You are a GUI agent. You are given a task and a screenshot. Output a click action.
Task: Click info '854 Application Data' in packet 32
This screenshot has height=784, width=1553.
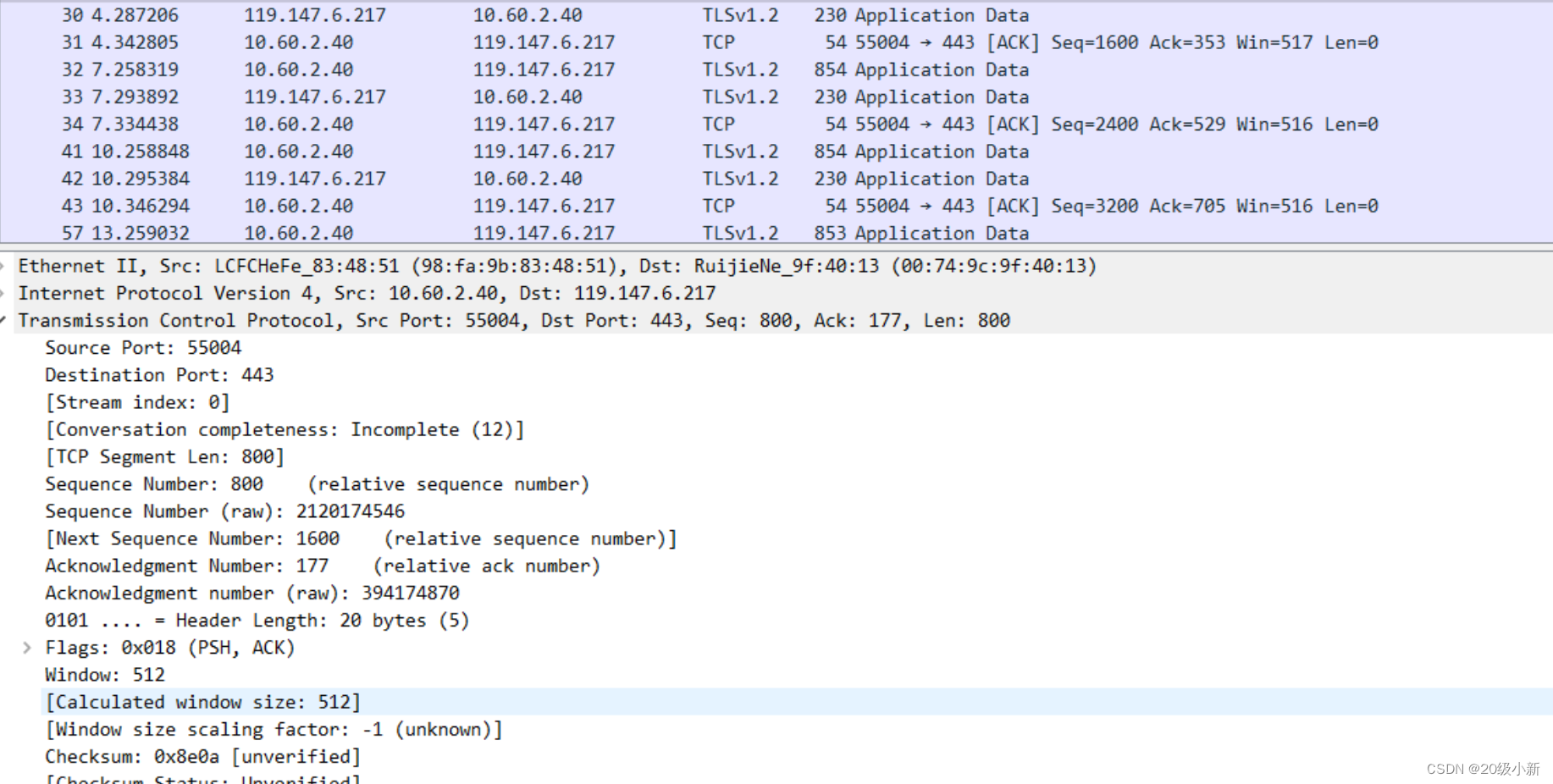[x=921, y=69]
